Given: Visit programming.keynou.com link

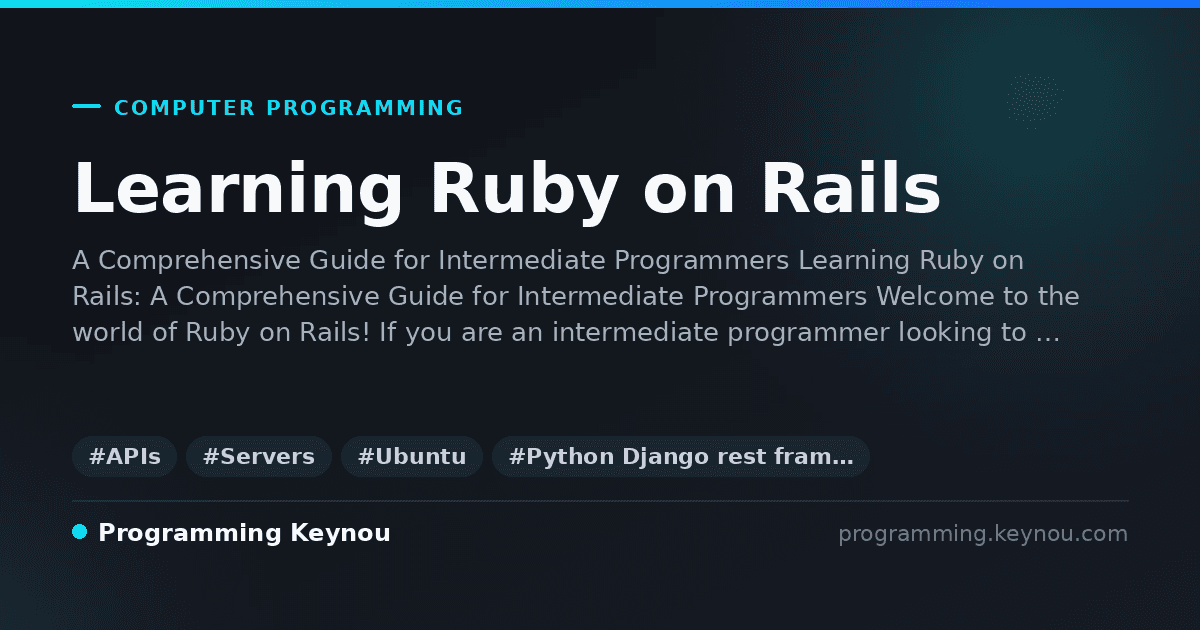Looking at the screenshot, I should click(x=983, y=534).
